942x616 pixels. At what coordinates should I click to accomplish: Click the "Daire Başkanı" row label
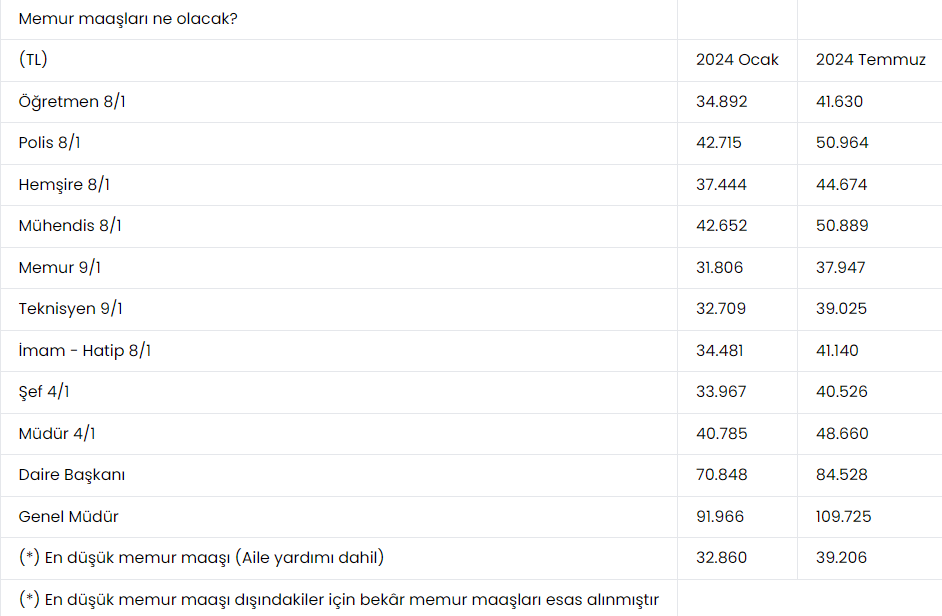[72, 475]
